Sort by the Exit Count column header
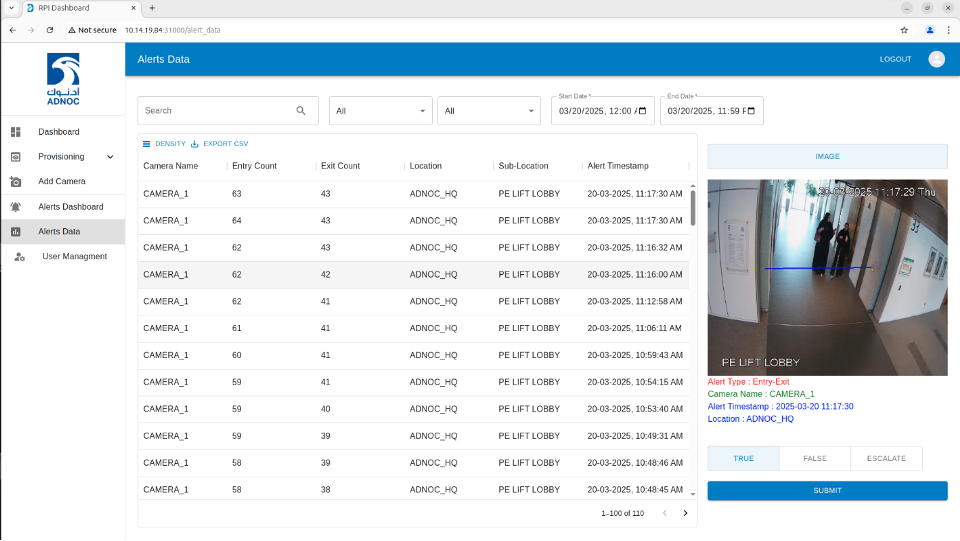 coord(340,166)
